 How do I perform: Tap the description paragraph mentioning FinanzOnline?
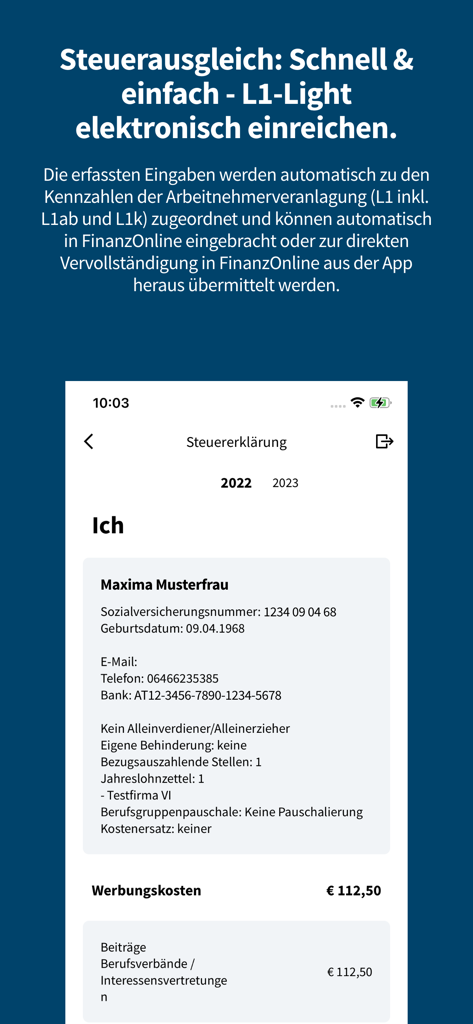click(236, 231)
